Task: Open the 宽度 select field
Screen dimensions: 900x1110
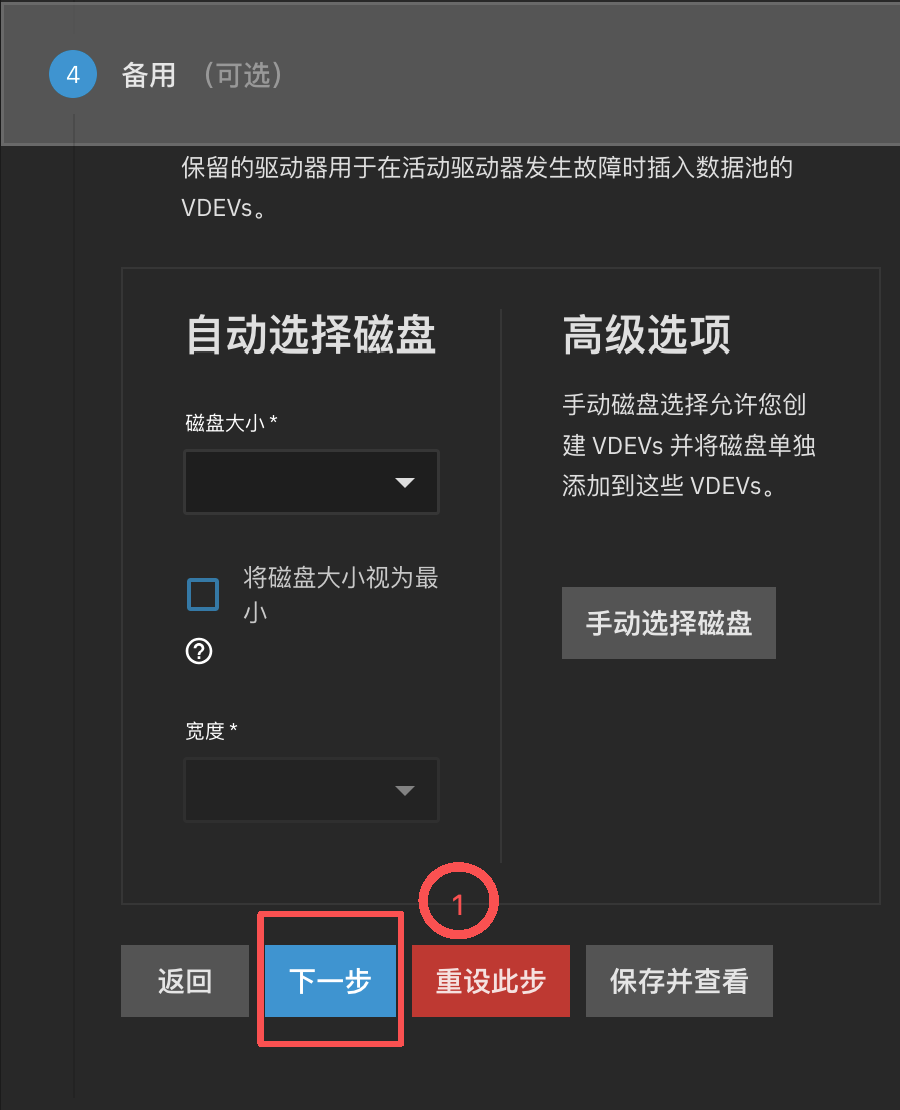Action: 312,790
